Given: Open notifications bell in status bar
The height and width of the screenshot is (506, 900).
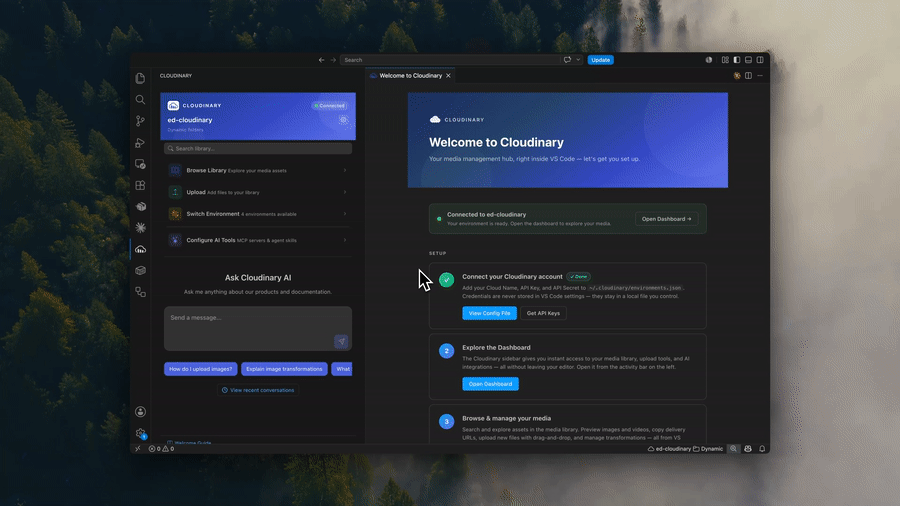Looking at the screenshot, I should (x=762, y=449).
